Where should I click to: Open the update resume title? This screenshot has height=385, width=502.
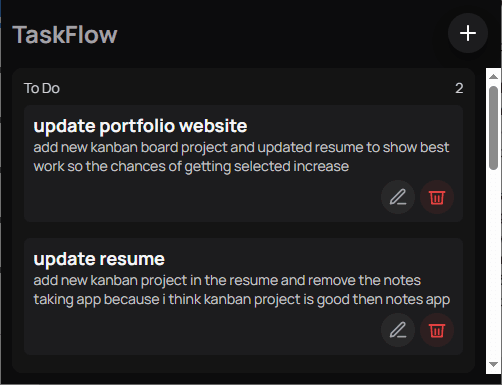(x=99, y=259)
